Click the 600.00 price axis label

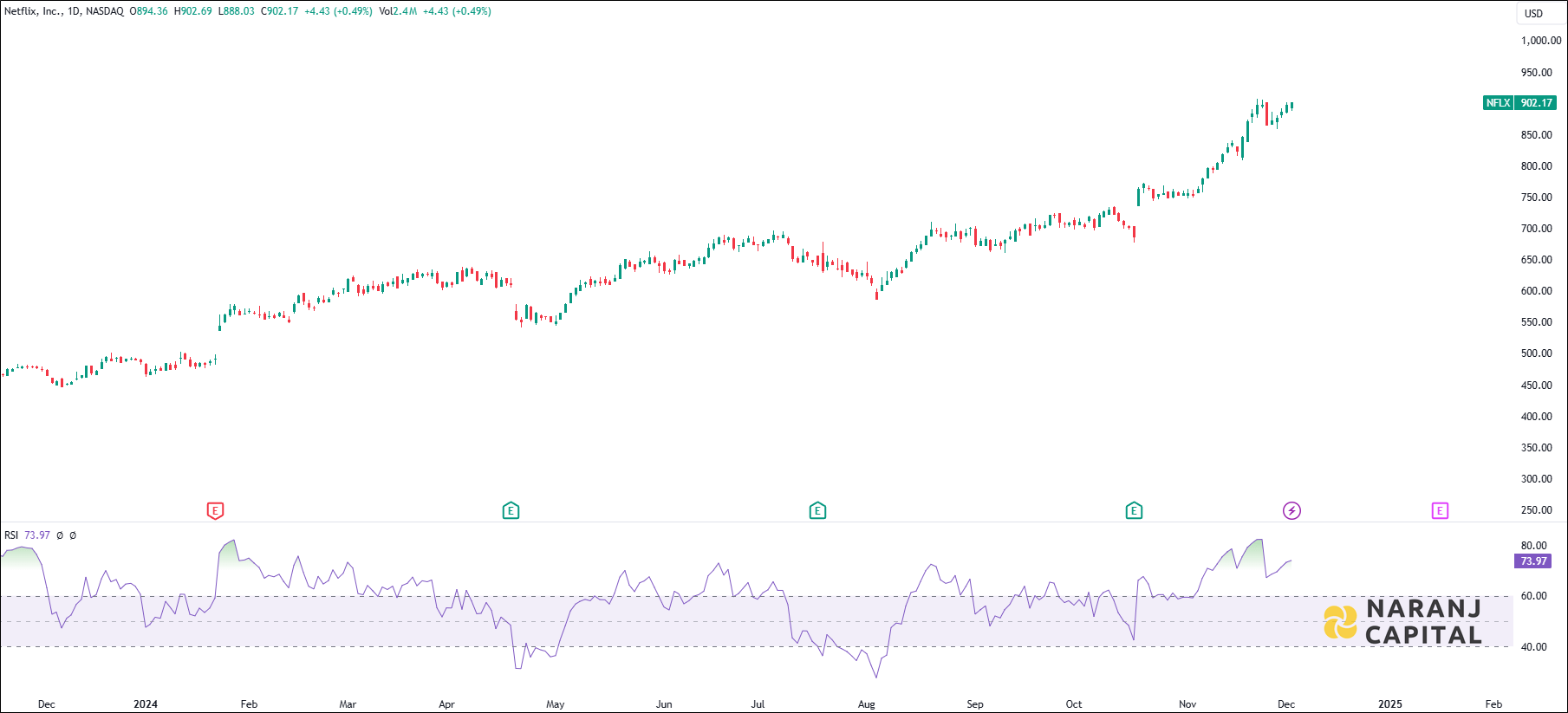(1537, 291)
